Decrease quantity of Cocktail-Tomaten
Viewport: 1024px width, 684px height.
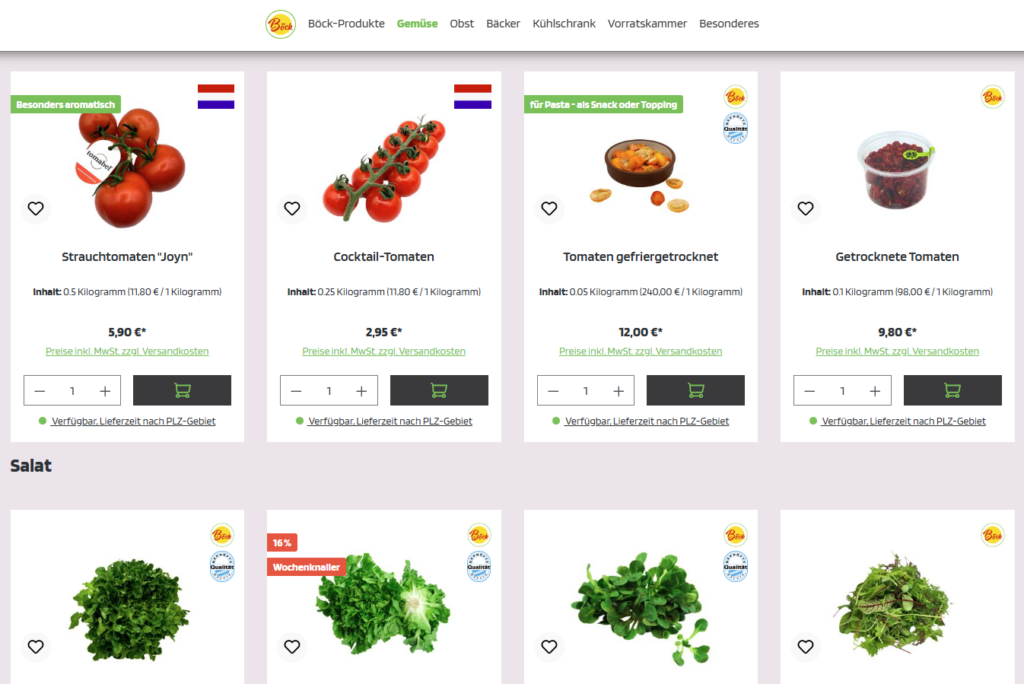click(296, 391)
